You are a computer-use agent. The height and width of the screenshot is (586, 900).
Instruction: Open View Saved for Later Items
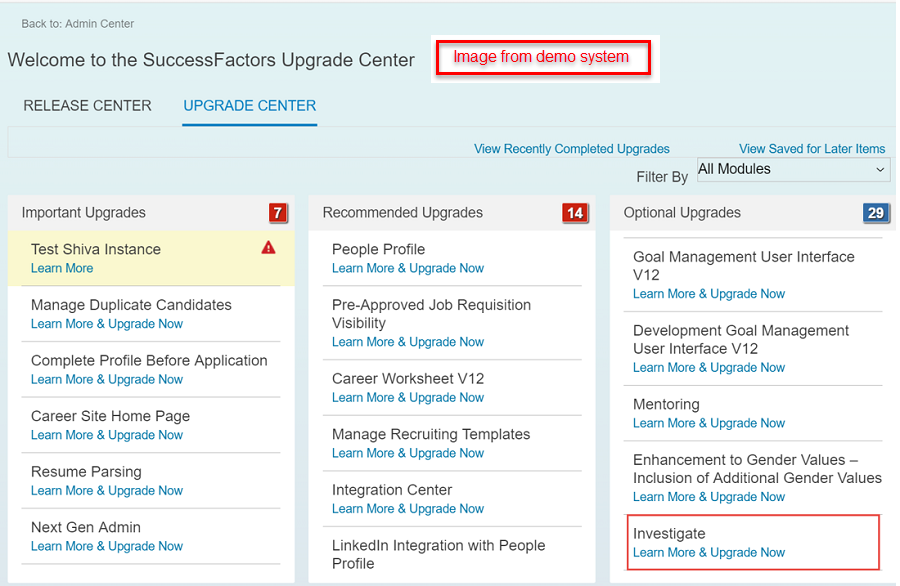pos(812,149)
